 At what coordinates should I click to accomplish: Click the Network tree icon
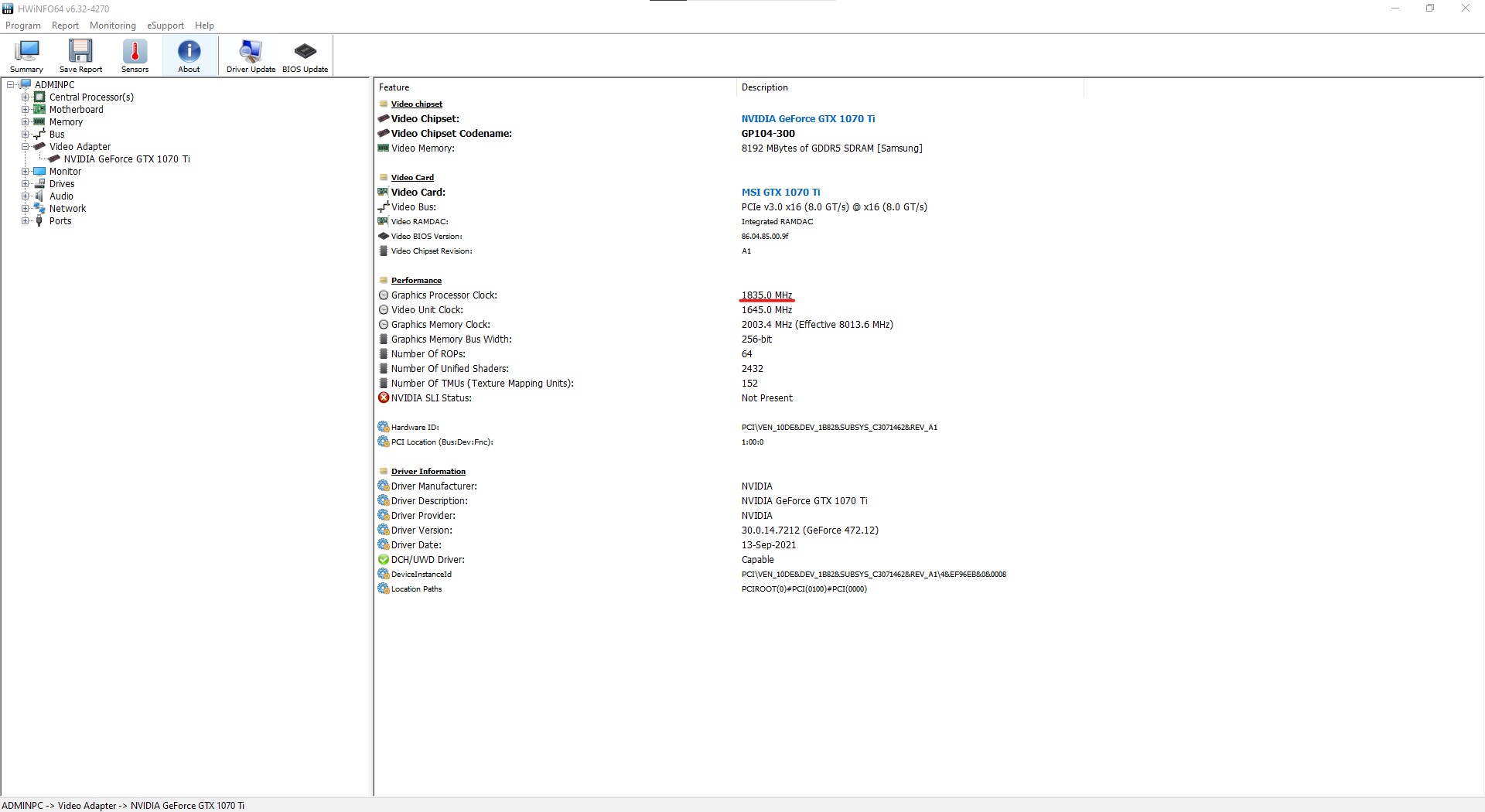coord(39,208)
